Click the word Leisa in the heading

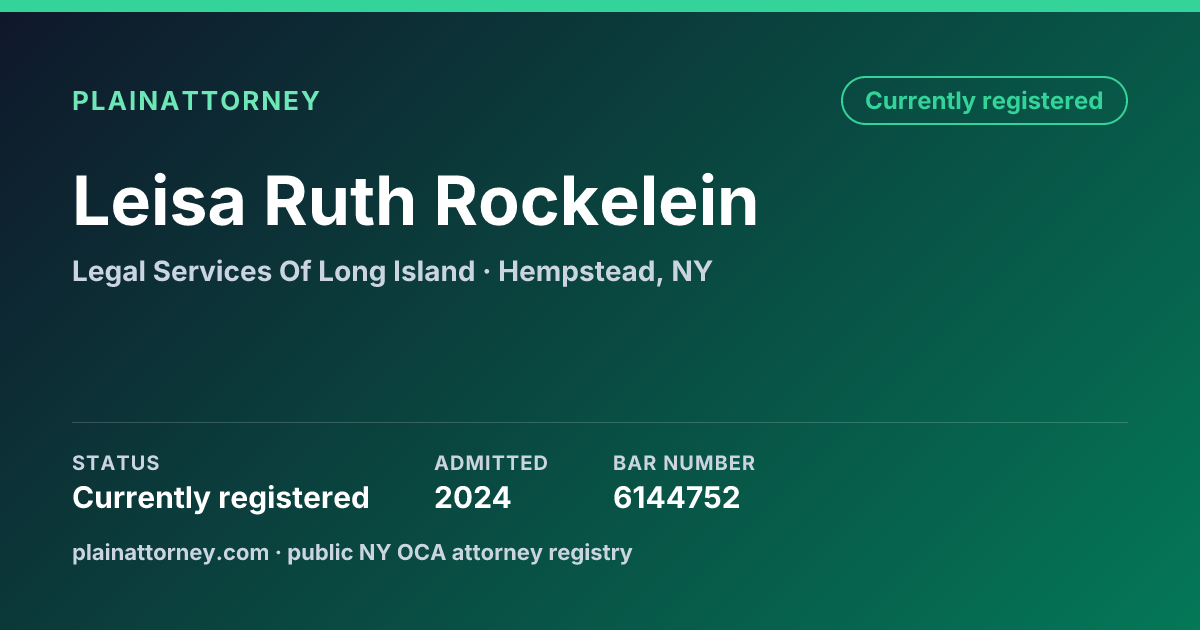click(158, 201)
